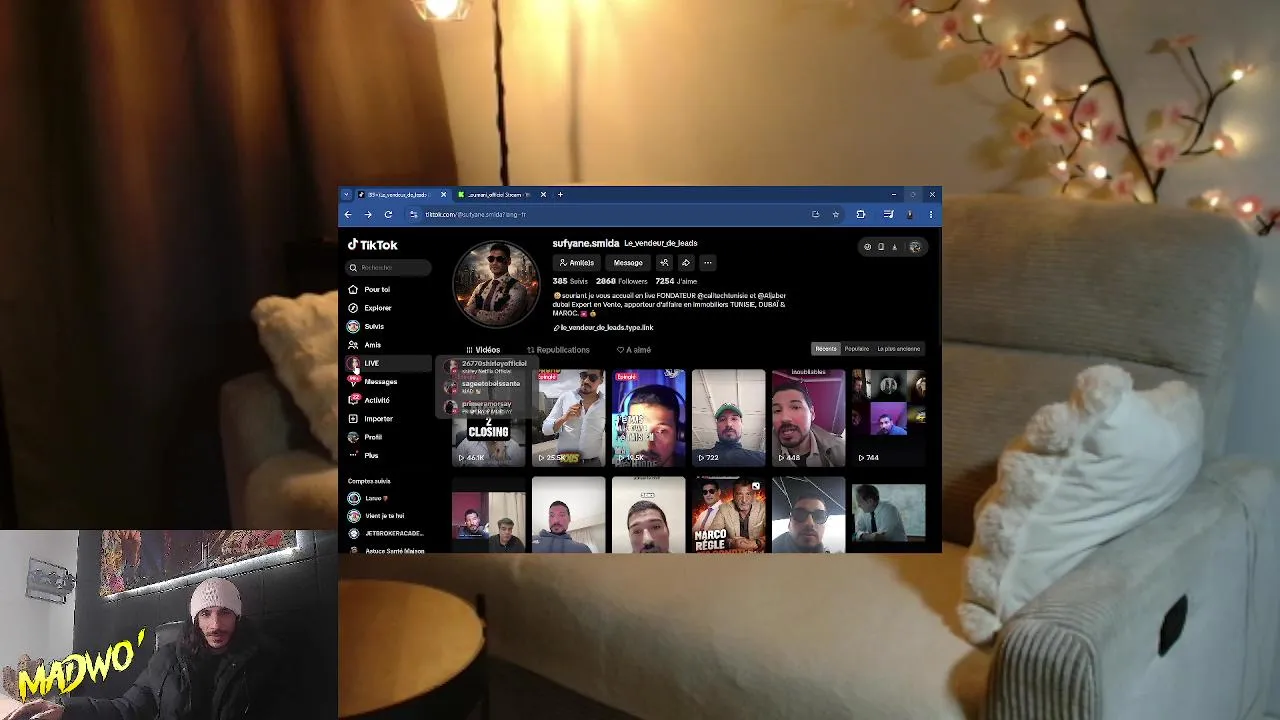The width and height of the screenshot is (1280, 720).
Task: Click the Message button on profile
Action: click(x=628, y=263)
